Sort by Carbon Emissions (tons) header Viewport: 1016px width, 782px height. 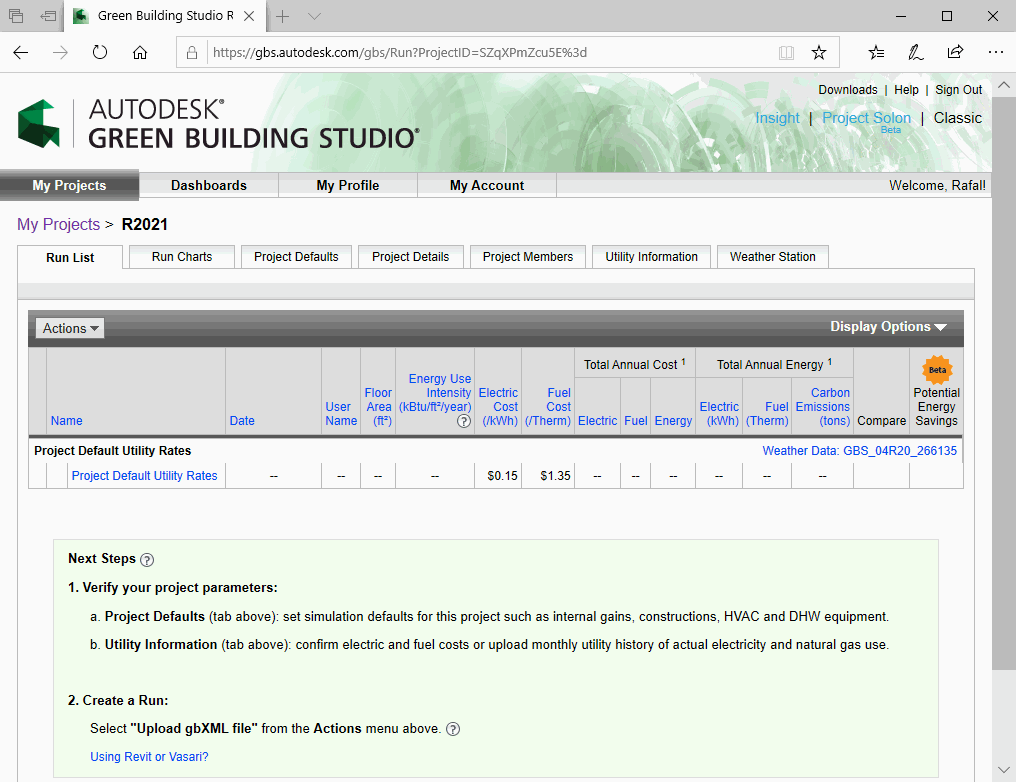pos(823,407)
